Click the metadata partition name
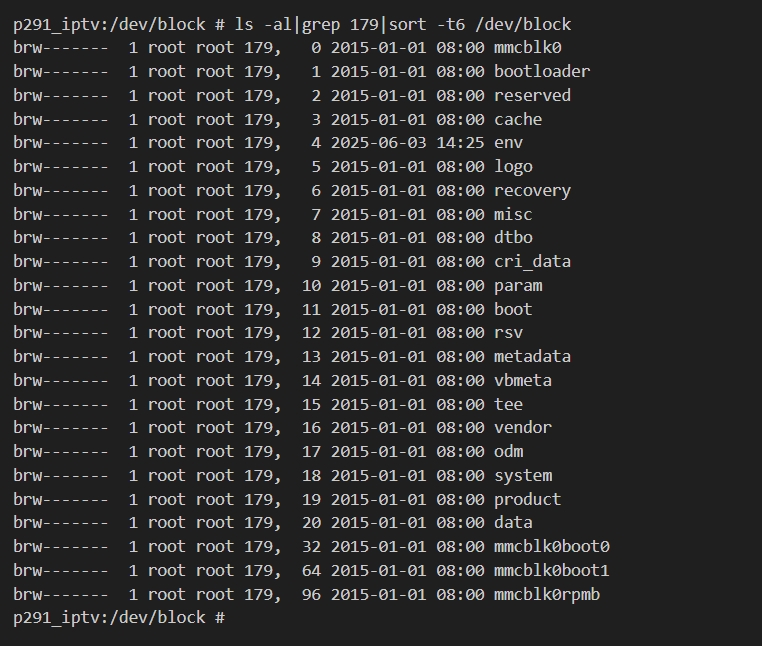 [532, 357]
